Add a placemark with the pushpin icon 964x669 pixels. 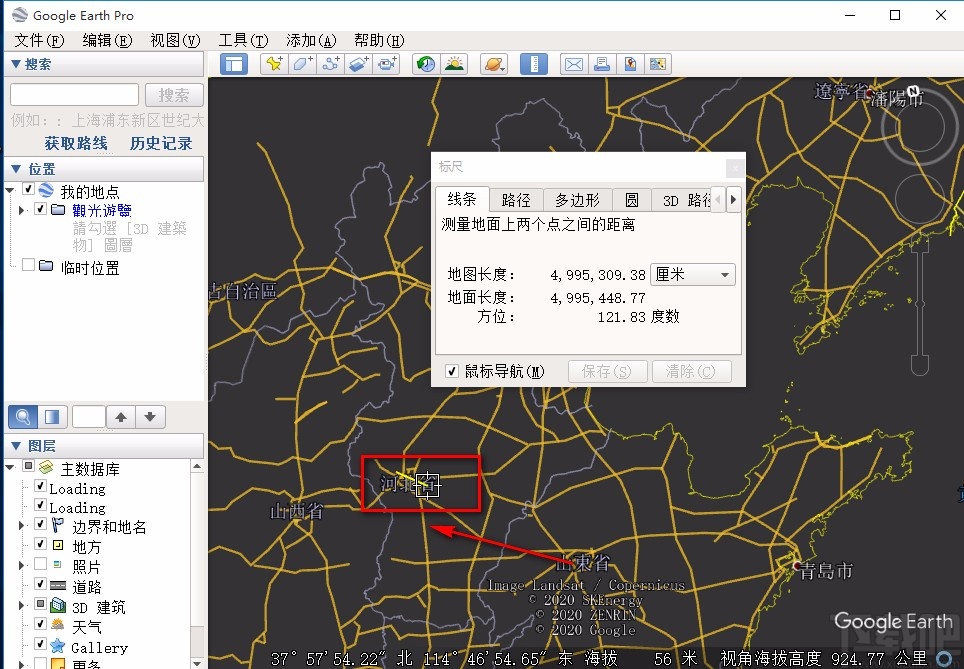[x=274, y=64]
